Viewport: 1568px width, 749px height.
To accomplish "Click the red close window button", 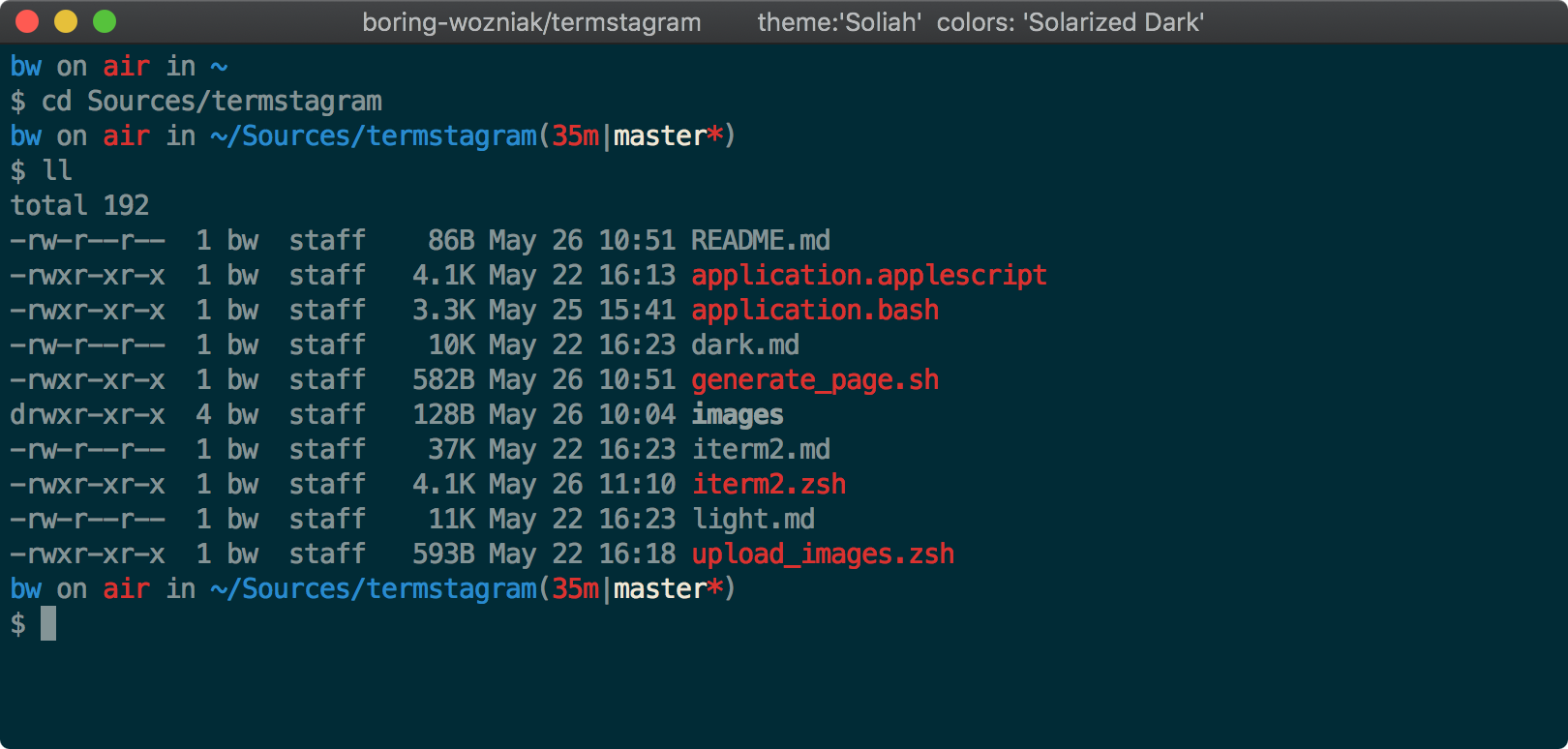I will coord(27,21).
